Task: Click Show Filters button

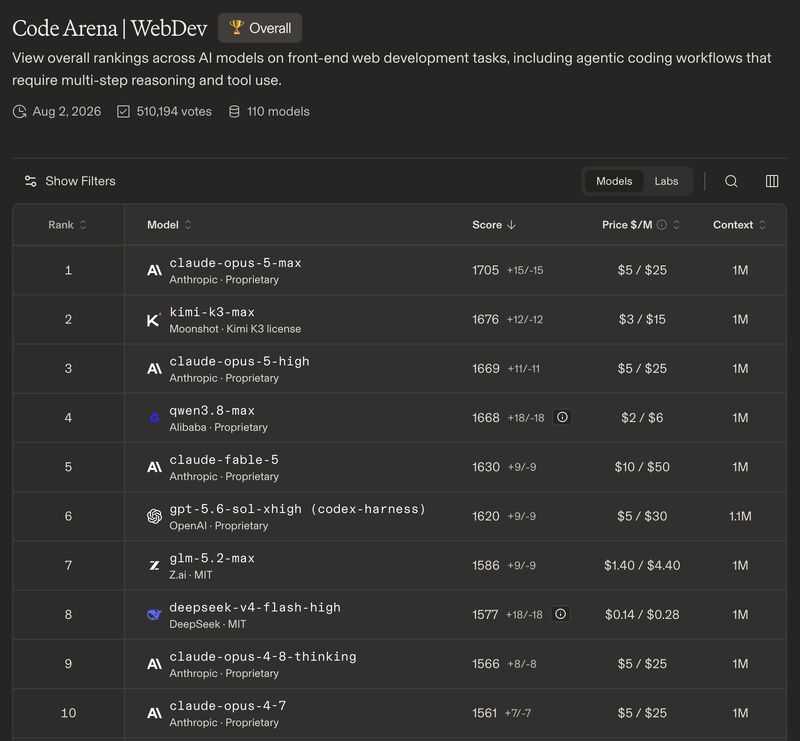Action: coord(70,181)
